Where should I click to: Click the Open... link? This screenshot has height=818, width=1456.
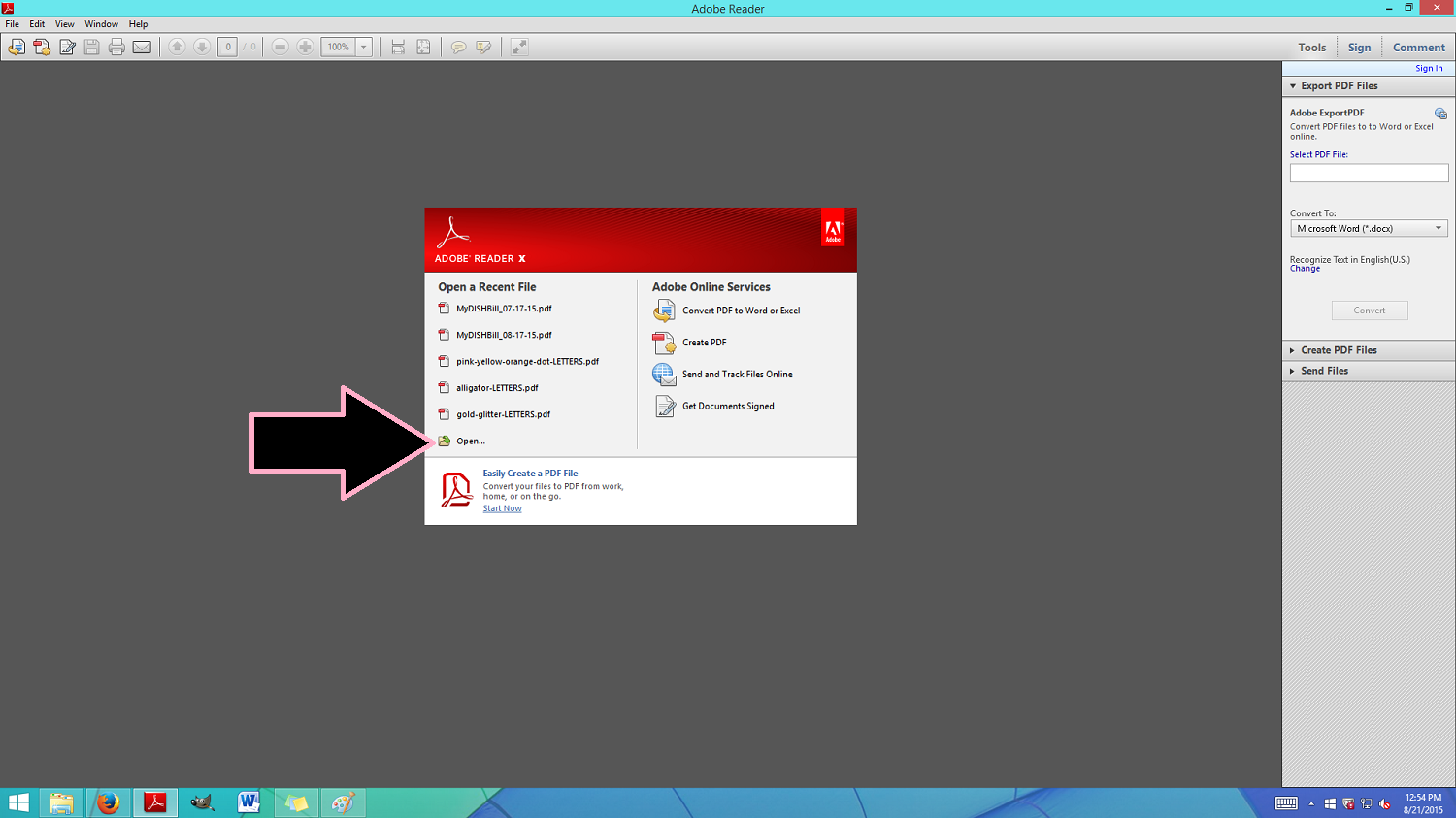[x=471, y=442]
